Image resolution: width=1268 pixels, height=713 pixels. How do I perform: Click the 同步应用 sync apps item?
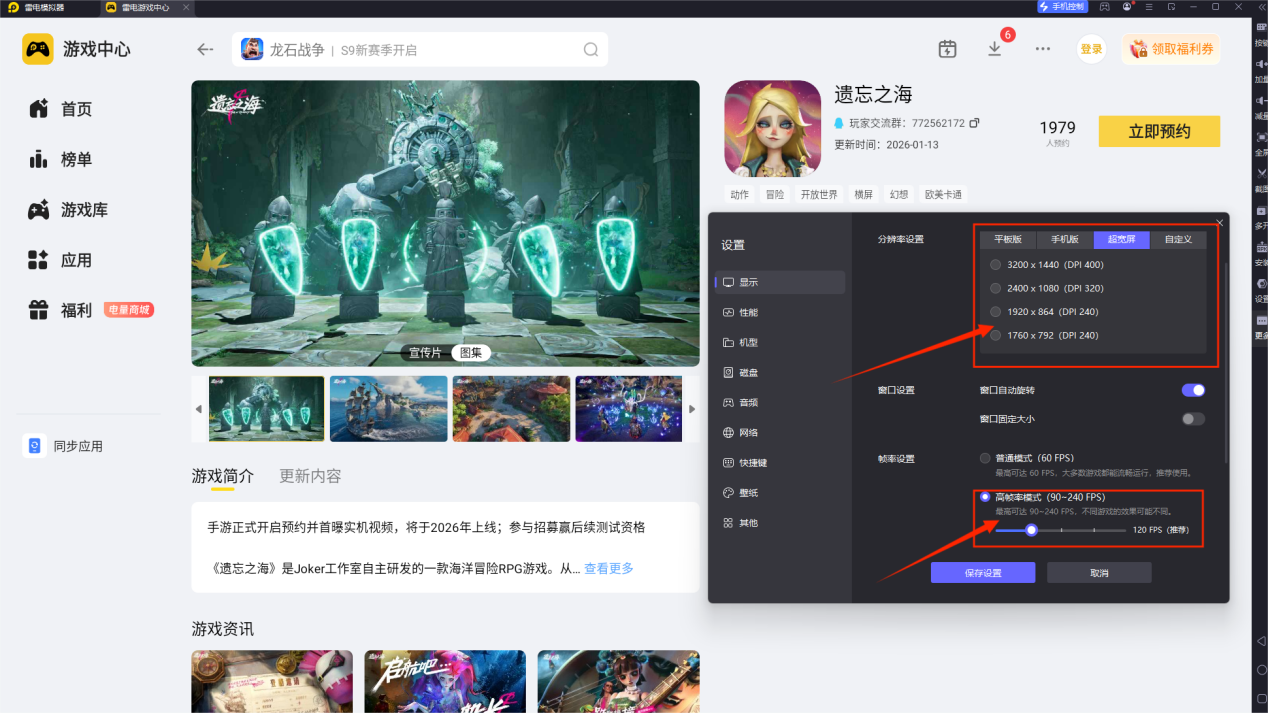click(64, 446)
